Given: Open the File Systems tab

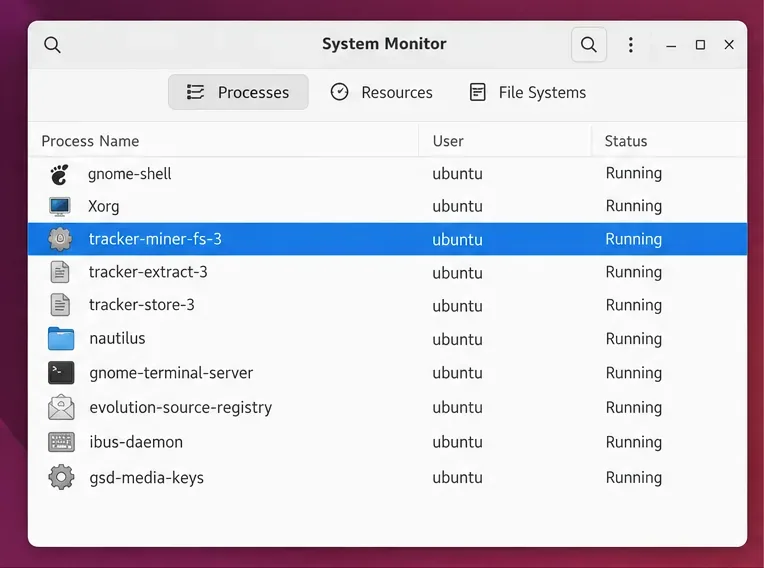Looking at the screenshot, I should coord(527,92).
